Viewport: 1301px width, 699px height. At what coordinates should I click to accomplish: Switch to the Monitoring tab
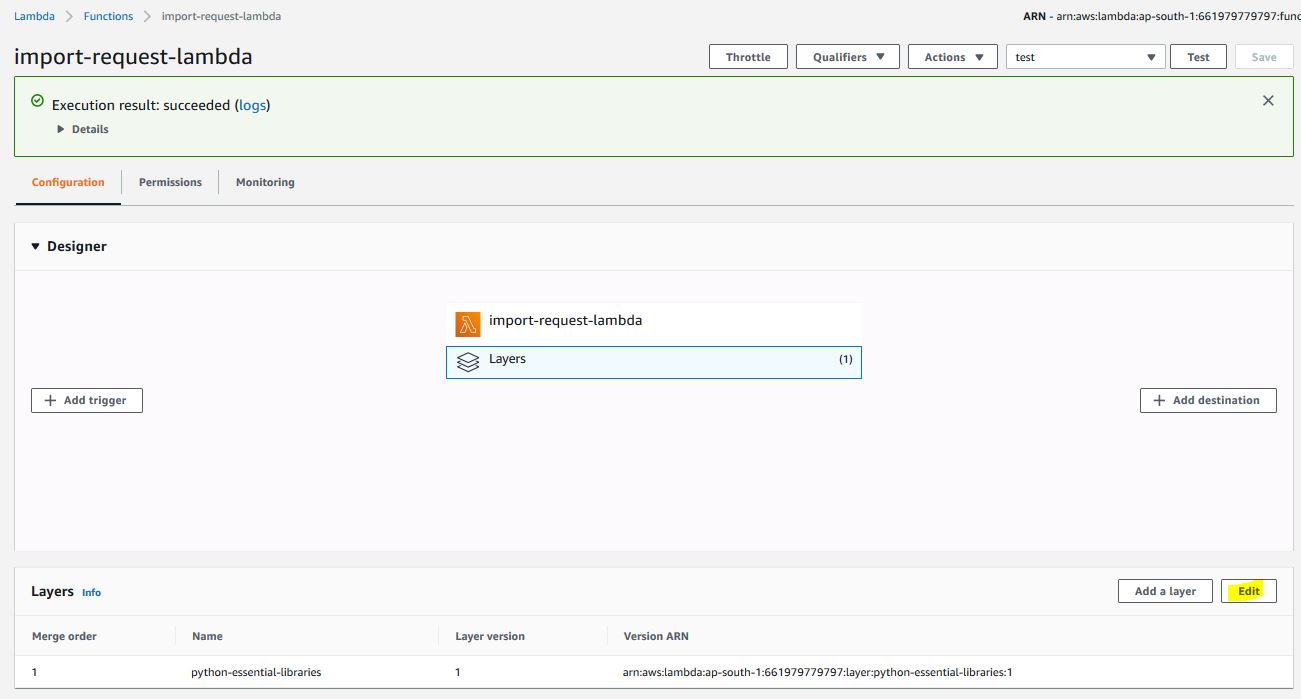point(265,182)
